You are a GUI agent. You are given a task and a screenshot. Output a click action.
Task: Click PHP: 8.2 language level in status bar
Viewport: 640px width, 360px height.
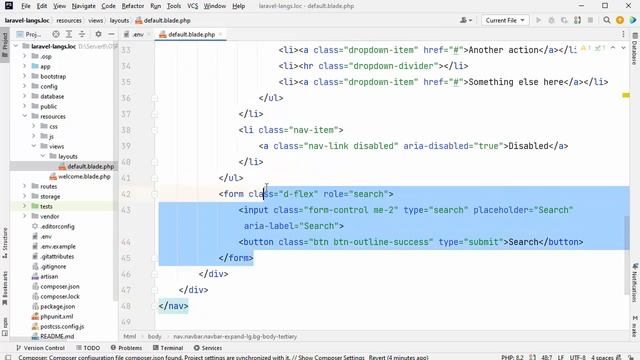point(512,357)
